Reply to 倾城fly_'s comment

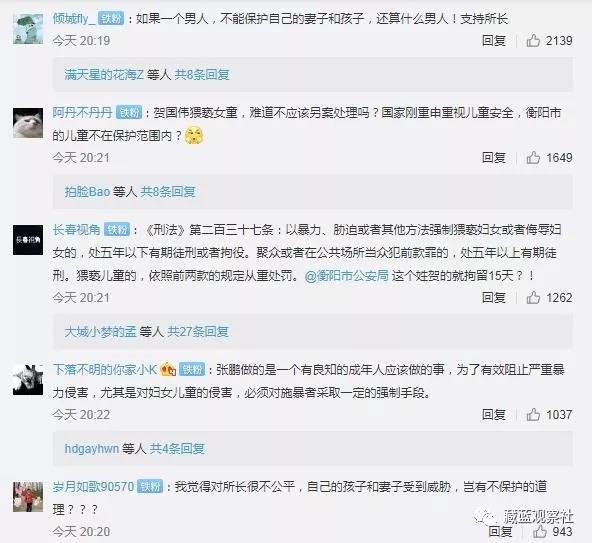(493, 40)
